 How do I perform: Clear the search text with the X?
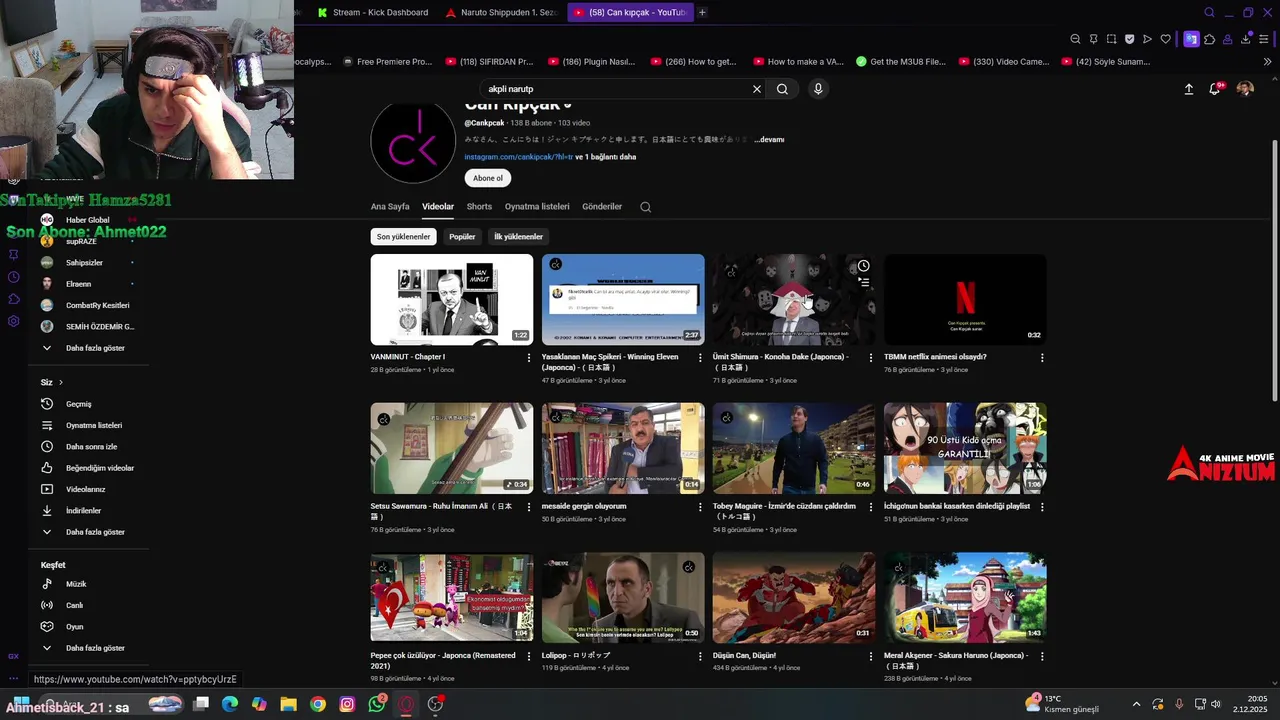[757, 89]
